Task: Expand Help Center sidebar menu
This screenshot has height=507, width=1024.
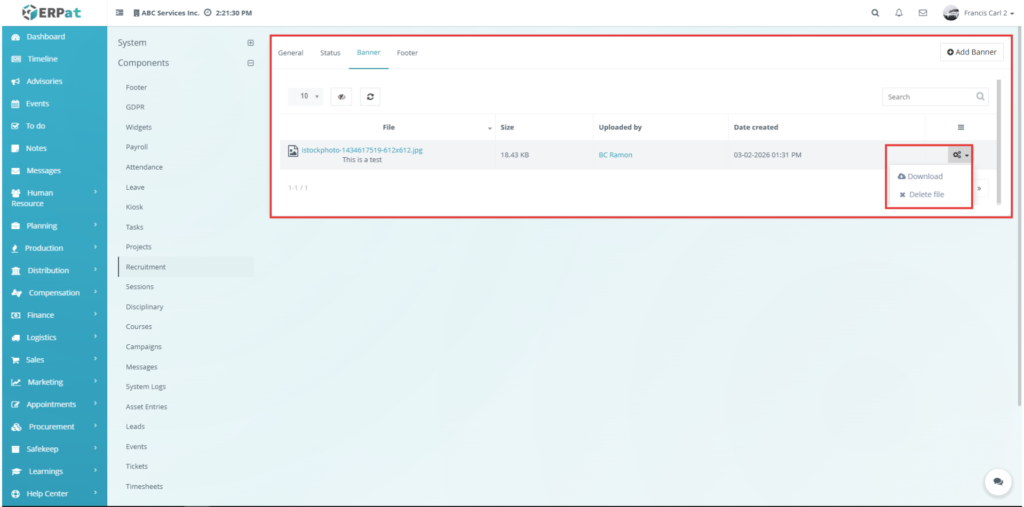Action: pos(54,493)
